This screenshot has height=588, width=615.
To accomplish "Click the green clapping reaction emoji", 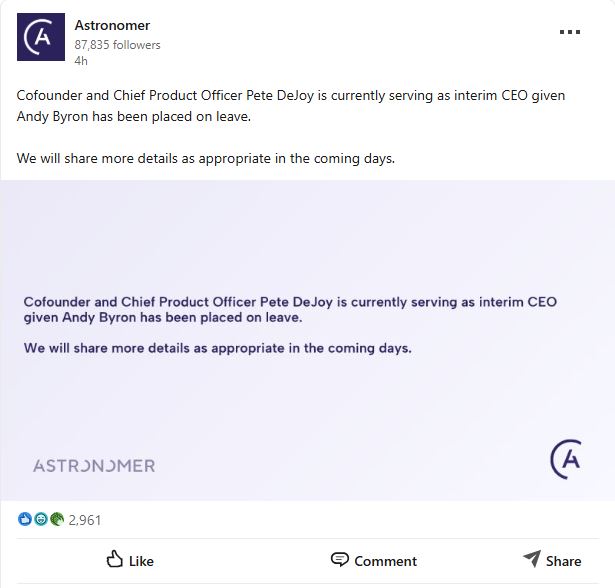I will tap(56, 520).
